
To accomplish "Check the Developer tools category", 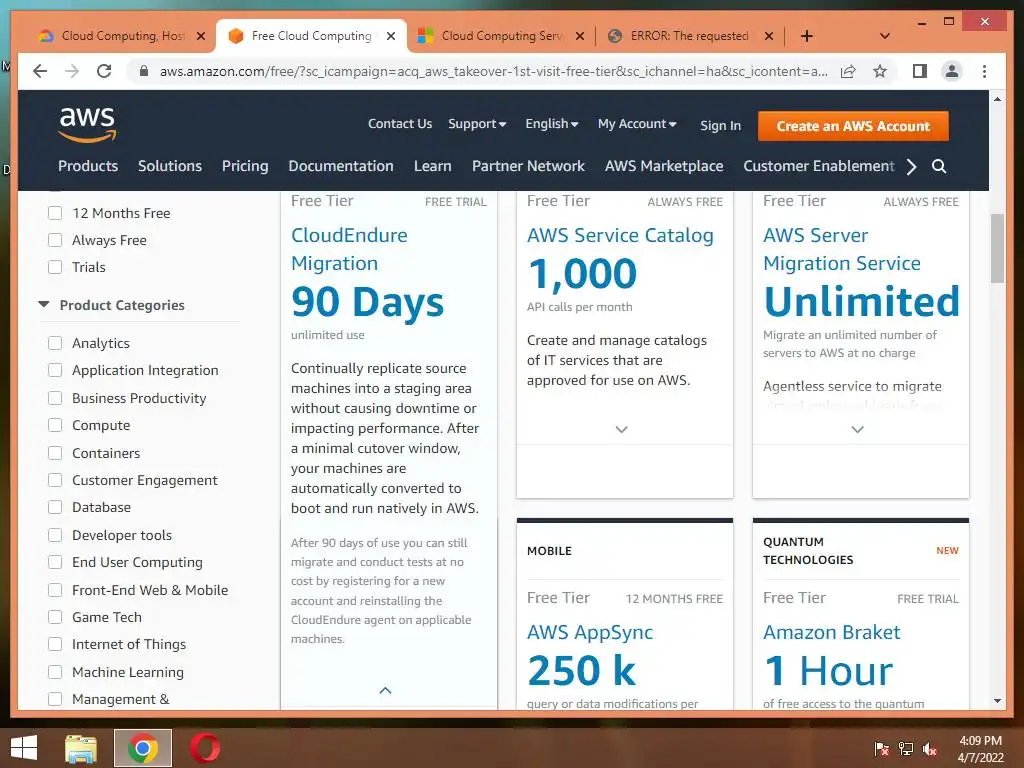I will coord(56,535).
